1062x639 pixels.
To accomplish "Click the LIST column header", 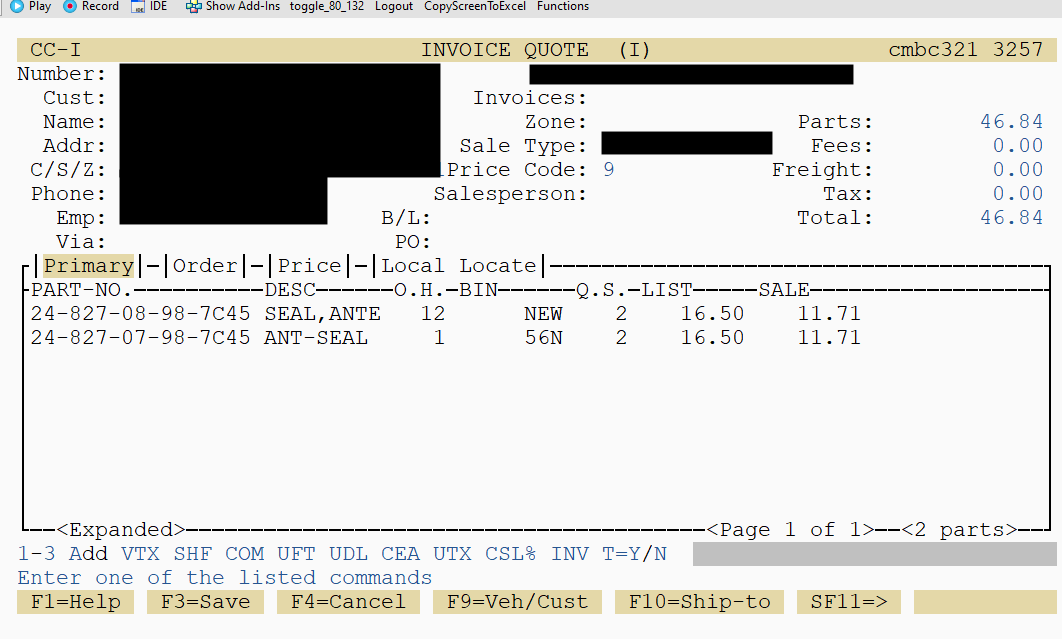I will coord(666,290).
